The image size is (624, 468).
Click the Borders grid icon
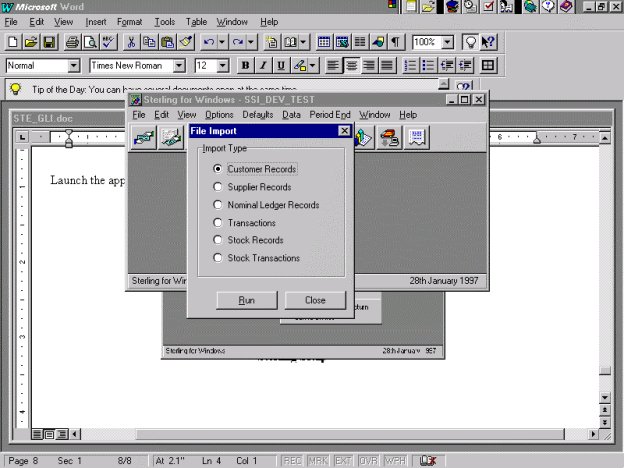[488, 66]
